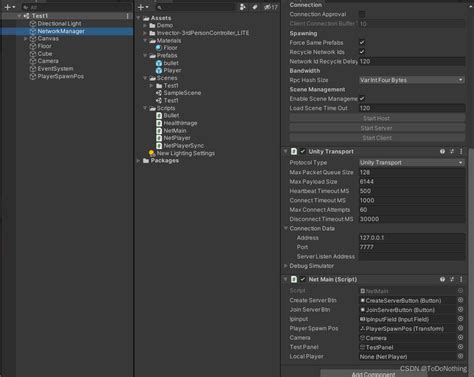
Task: Open Unity Transport preset settings icon
Action: click(452, 151)
